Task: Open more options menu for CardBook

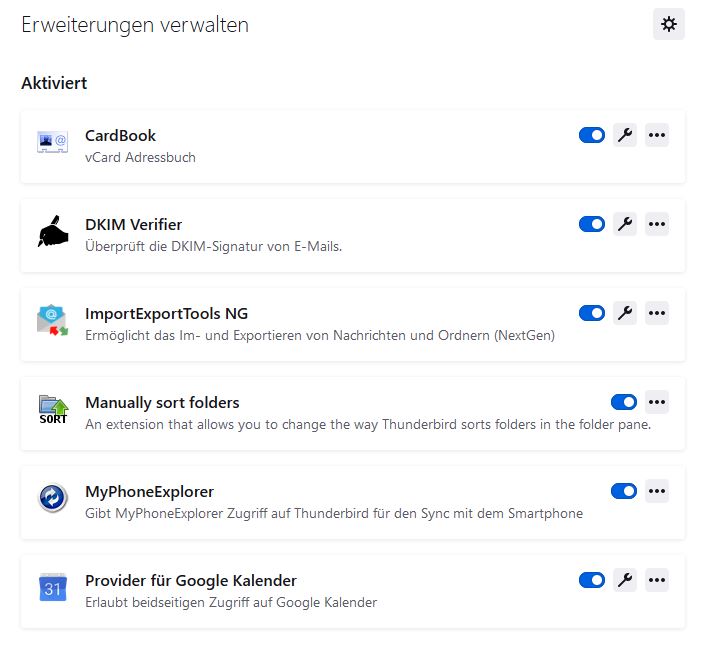Action: tap(657, 135)
